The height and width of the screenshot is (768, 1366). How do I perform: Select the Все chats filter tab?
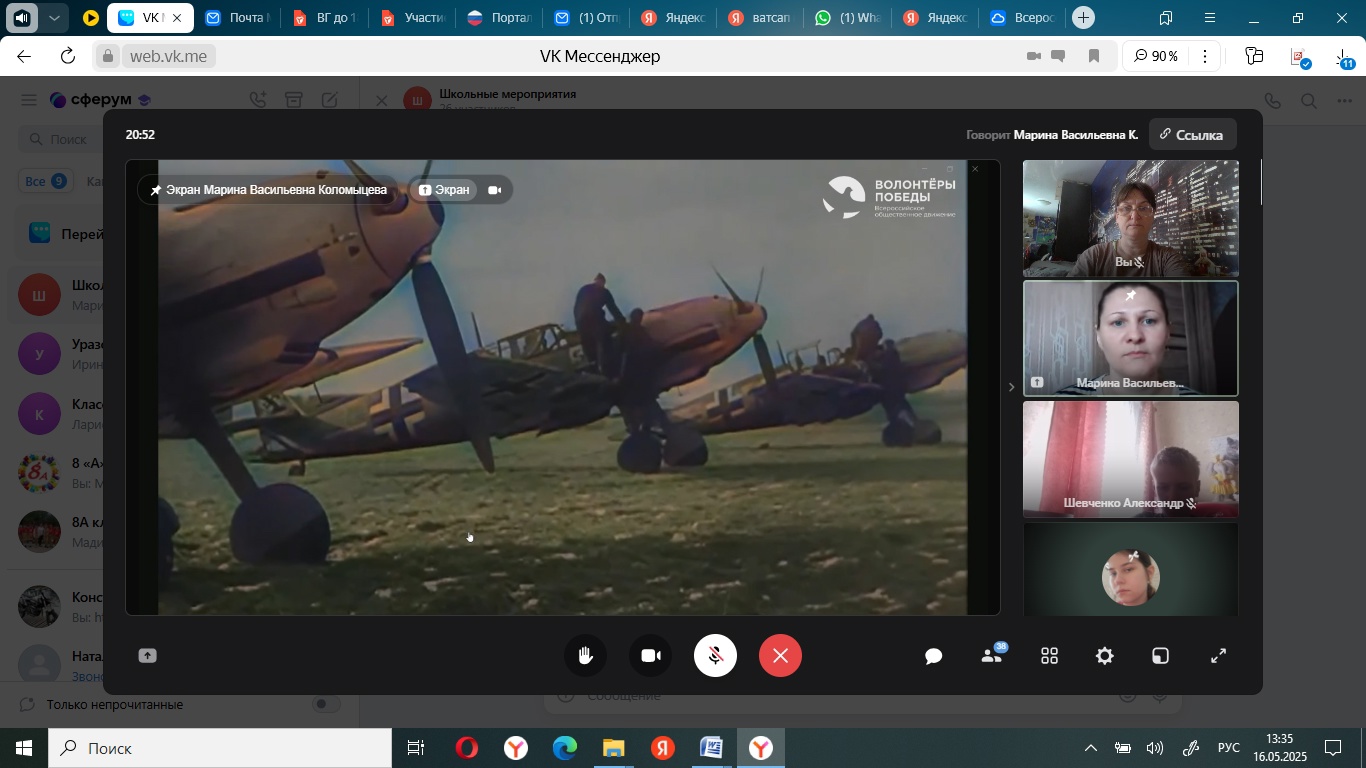(46, 181)
